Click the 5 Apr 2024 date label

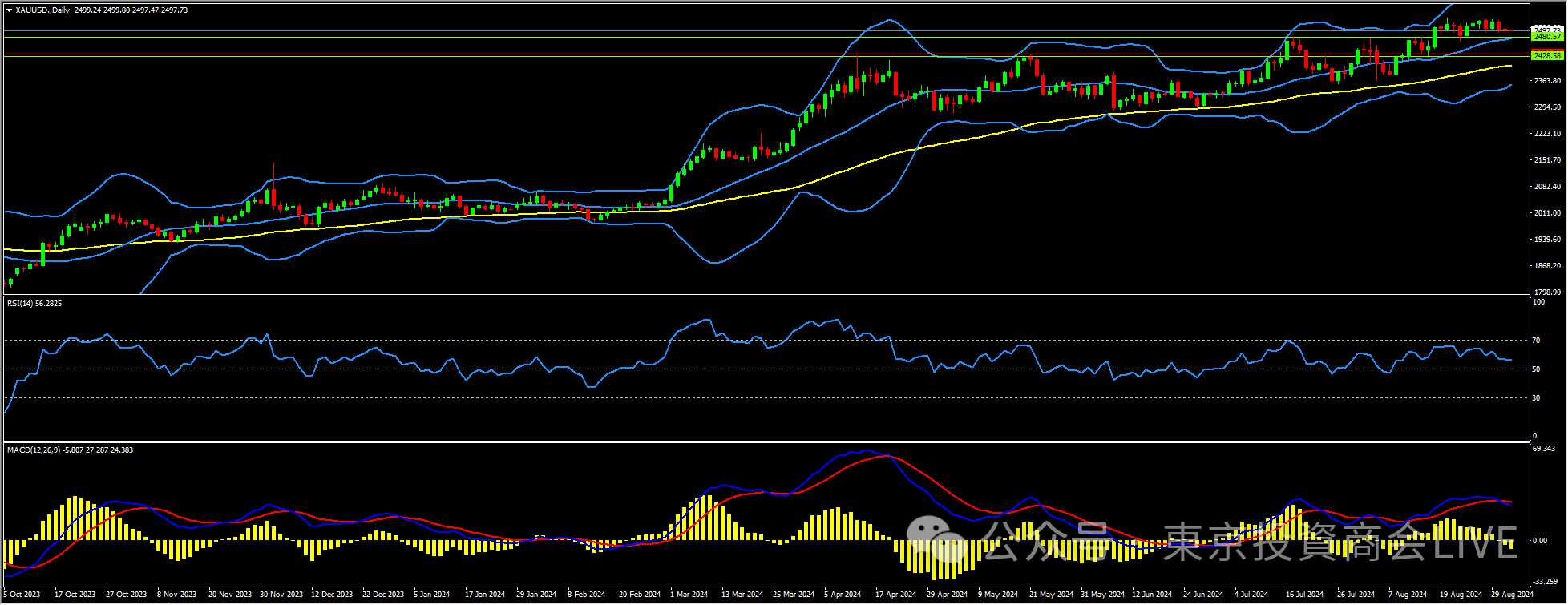(843, 595)
